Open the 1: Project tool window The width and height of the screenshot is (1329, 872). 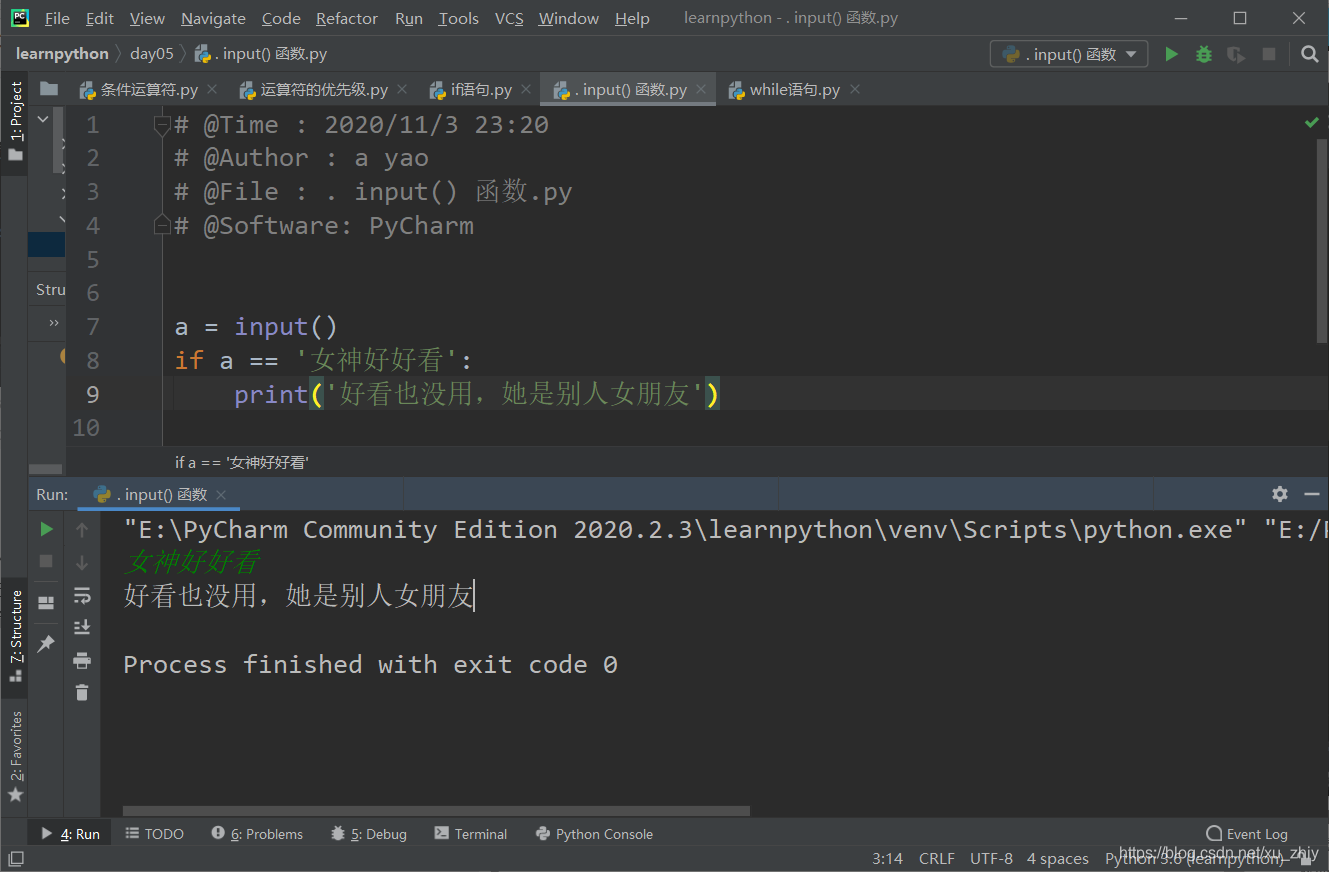pos(15,122)
